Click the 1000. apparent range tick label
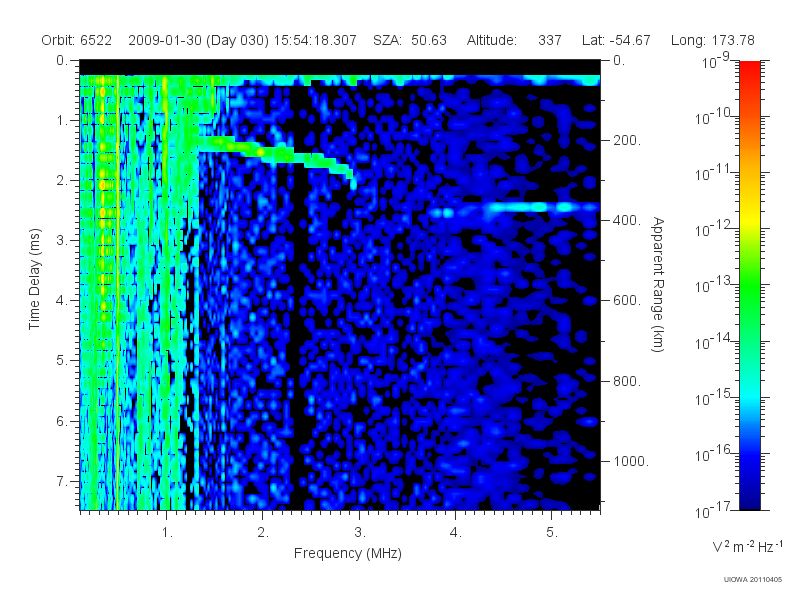Screen dimensions: 800x600 click(631, 461)
